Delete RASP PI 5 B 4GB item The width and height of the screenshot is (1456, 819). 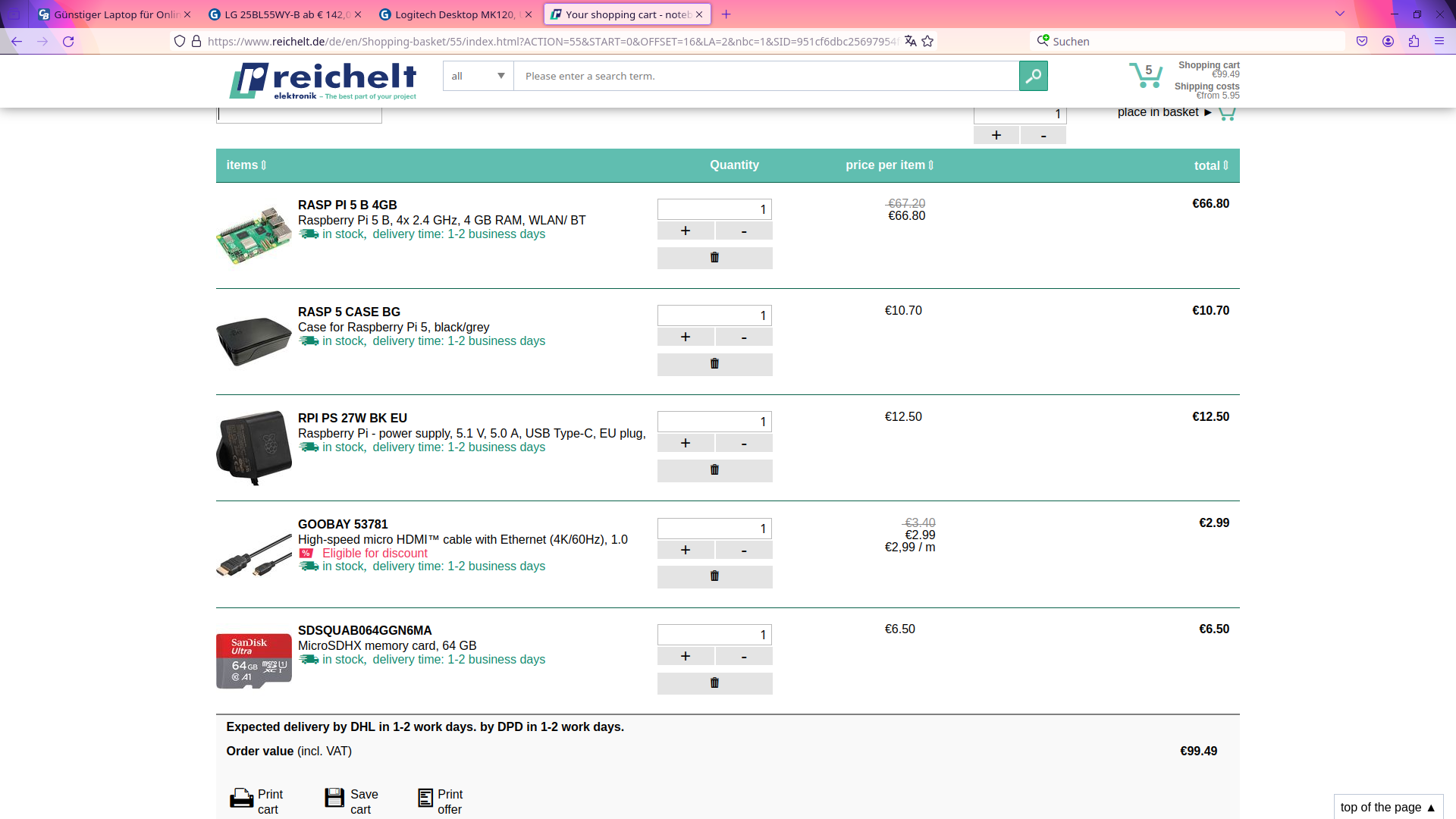tap(714, 258)
